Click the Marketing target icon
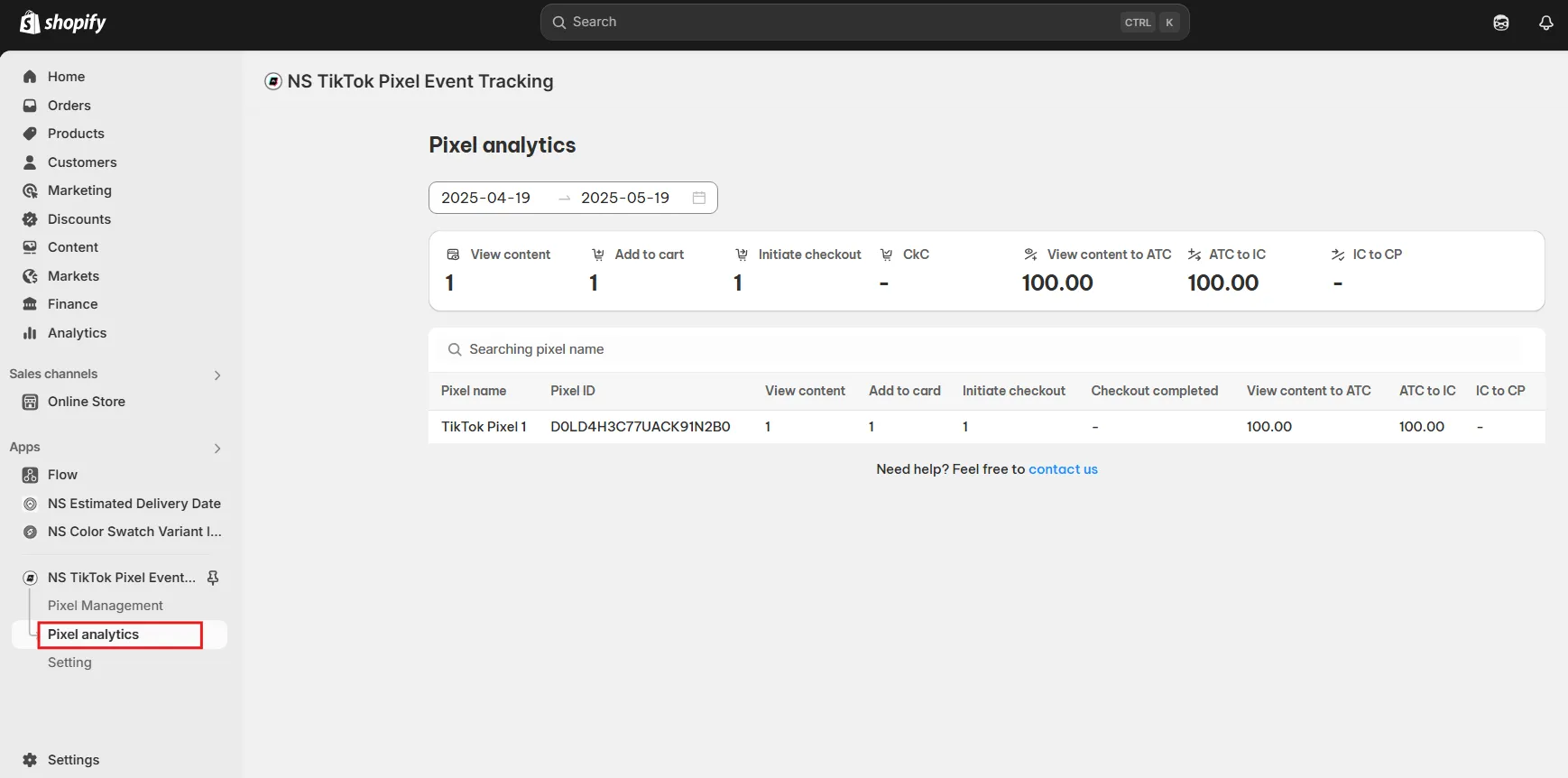This screenshot has width=1568, height=778. click(x=30, y=190)
